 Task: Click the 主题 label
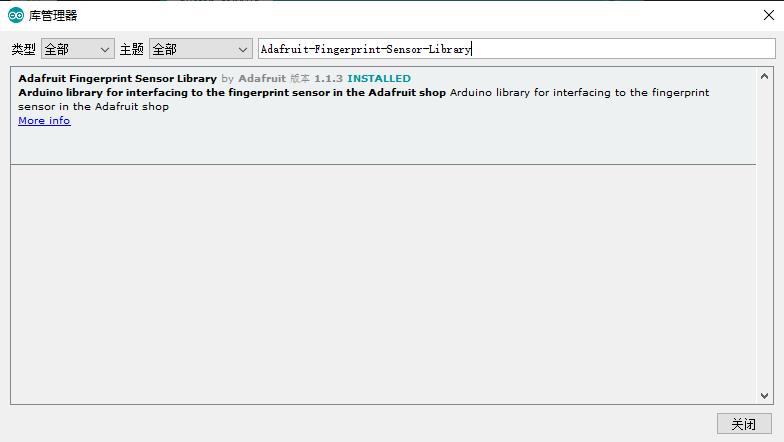coord(132,49)
